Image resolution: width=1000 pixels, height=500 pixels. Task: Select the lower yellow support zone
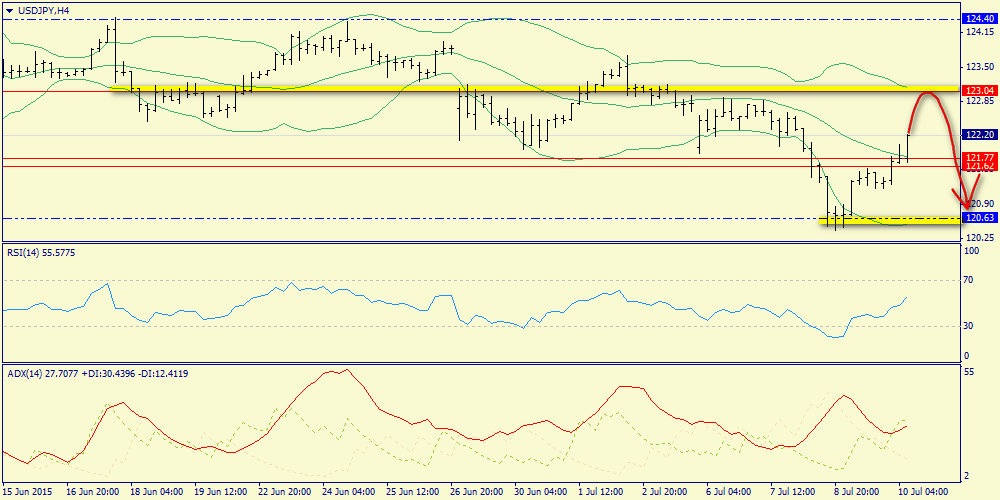(890, 218)
